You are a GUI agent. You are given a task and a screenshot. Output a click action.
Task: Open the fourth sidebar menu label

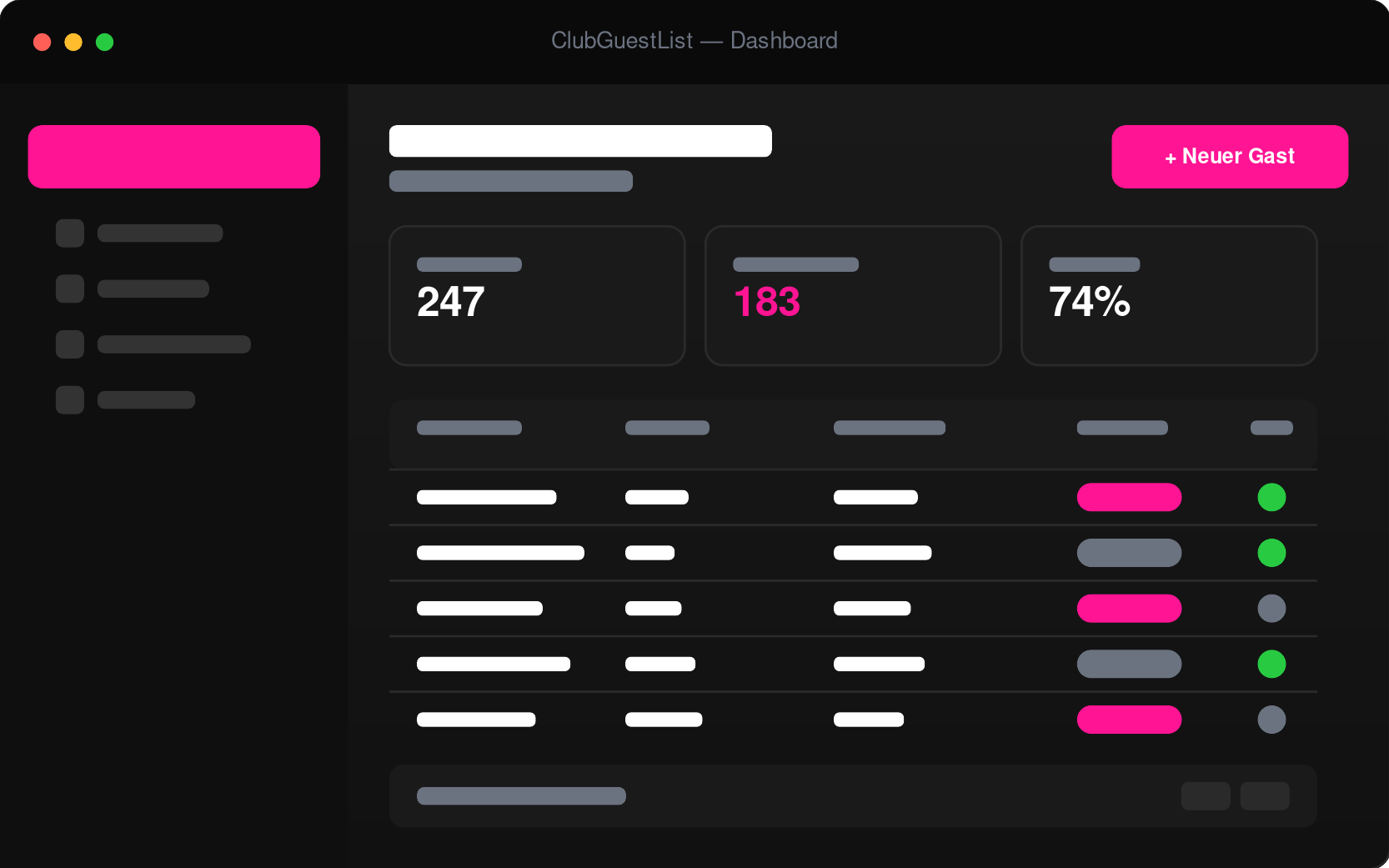146,400
